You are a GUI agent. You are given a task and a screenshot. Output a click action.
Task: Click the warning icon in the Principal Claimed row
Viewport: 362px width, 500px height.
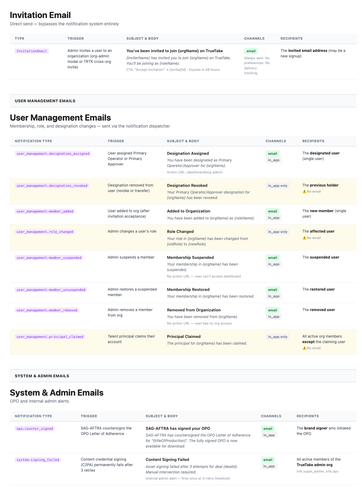click(x=304, y=348)
